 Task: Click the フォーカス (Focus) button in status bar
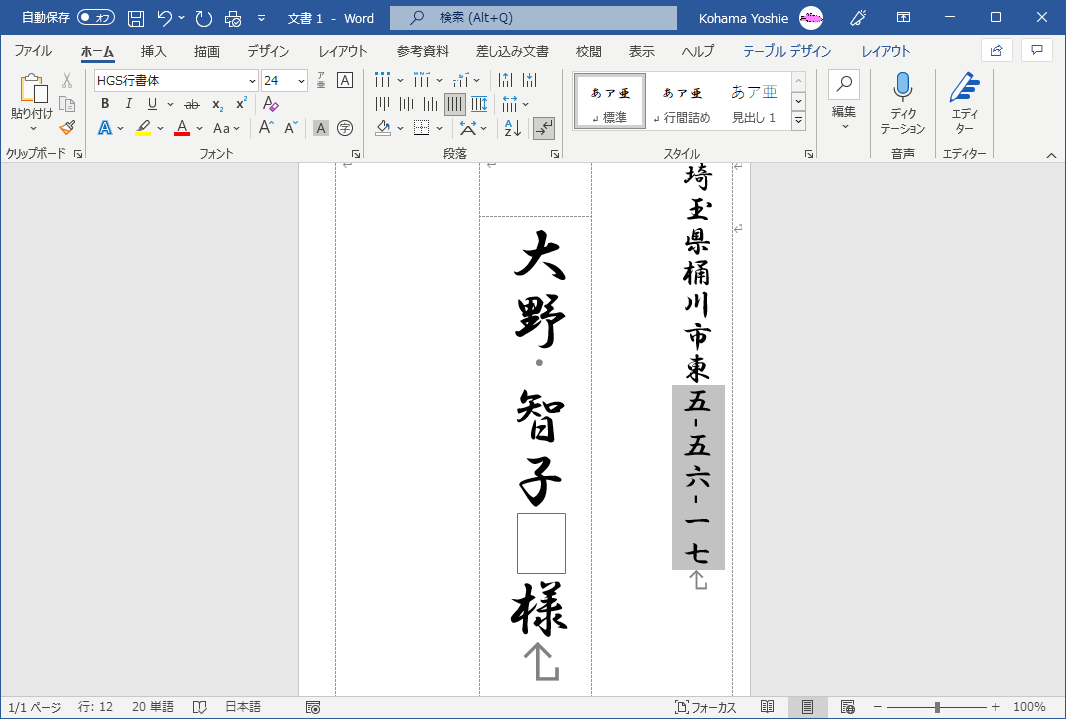[x=705, y=707]
